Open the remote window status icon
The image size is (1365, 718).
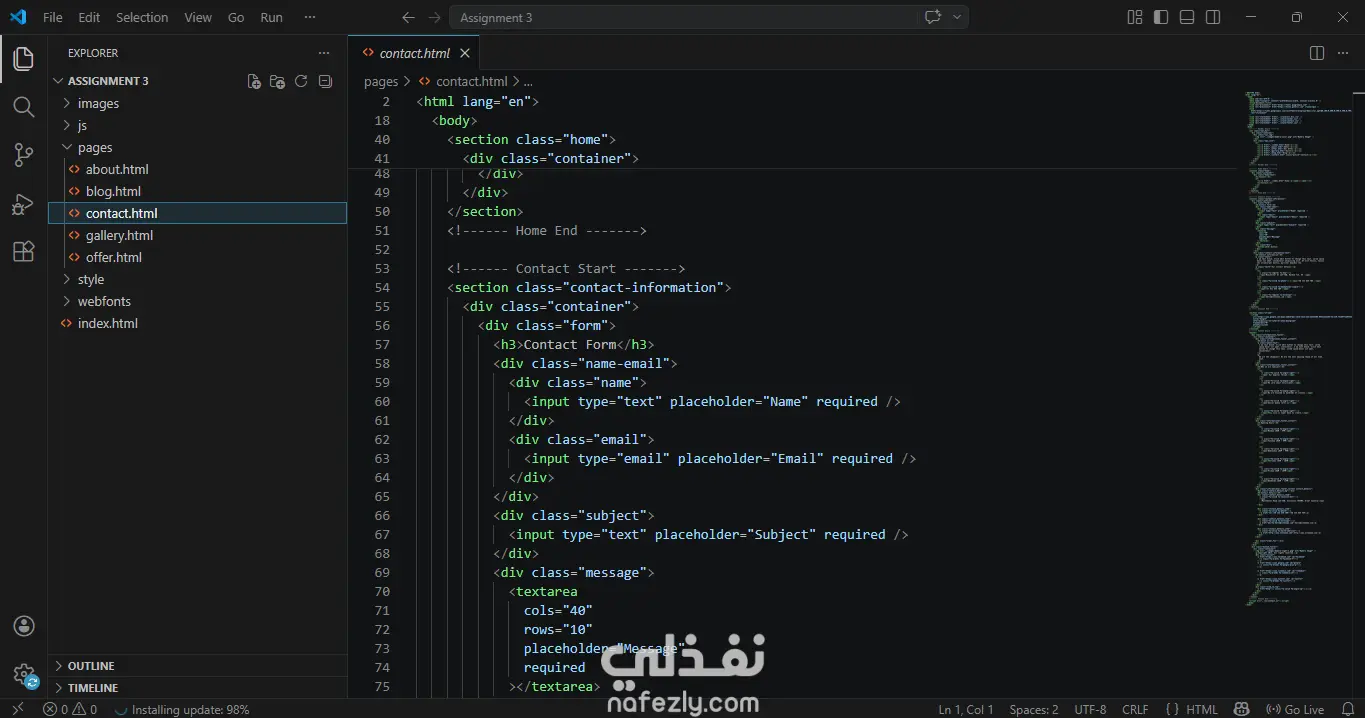point(17,709)
